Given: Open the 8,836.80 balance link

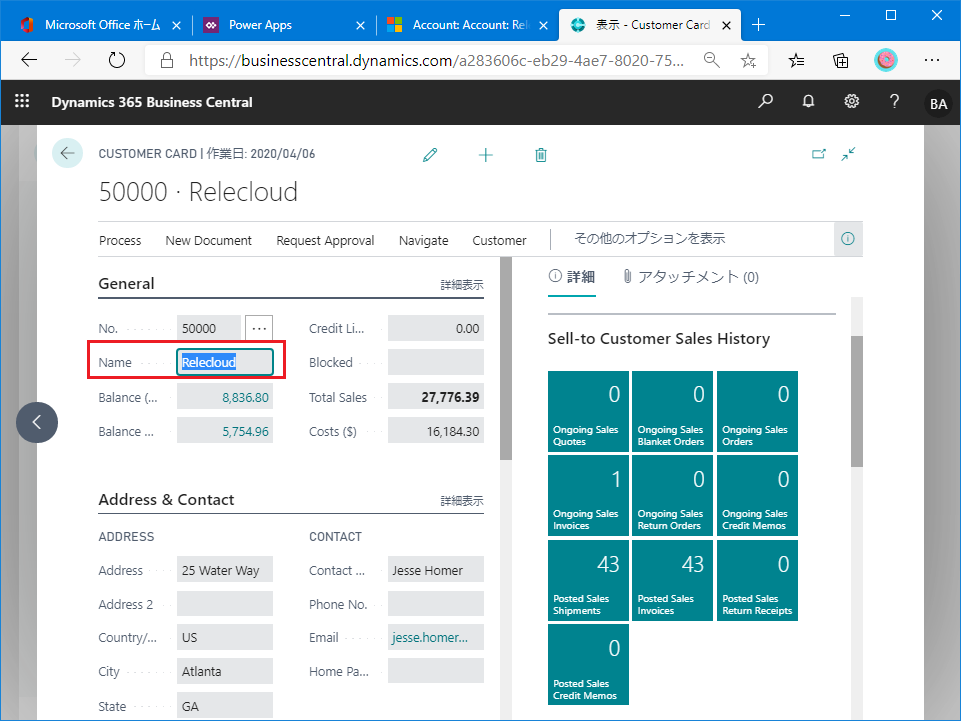Looking at the screenshot, I should (245, 397).
